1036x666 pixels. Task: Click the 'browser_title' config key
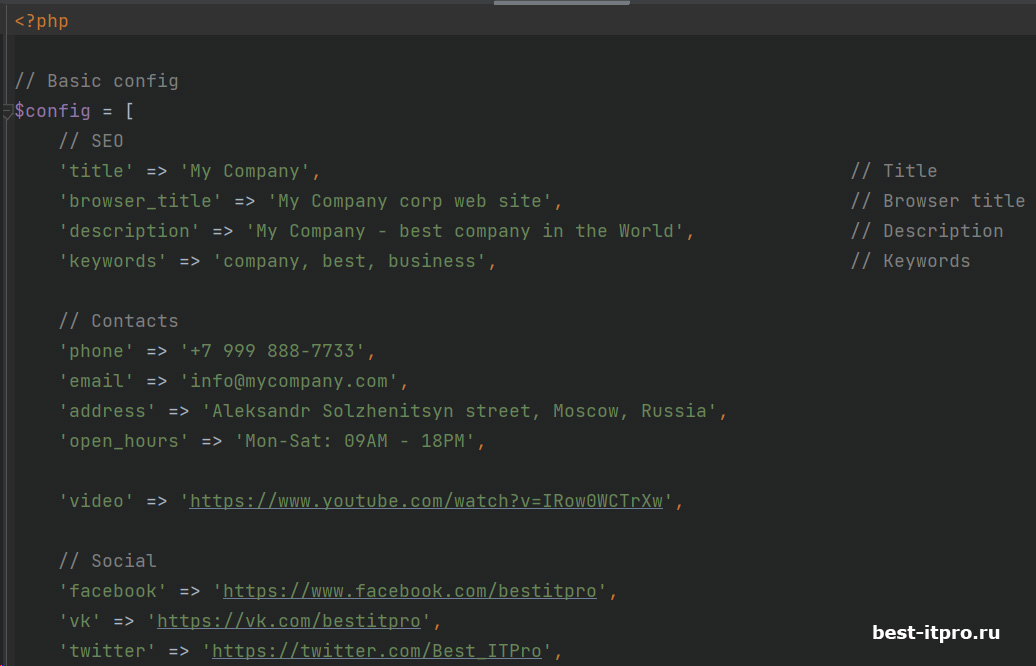[x=138, y=200]
